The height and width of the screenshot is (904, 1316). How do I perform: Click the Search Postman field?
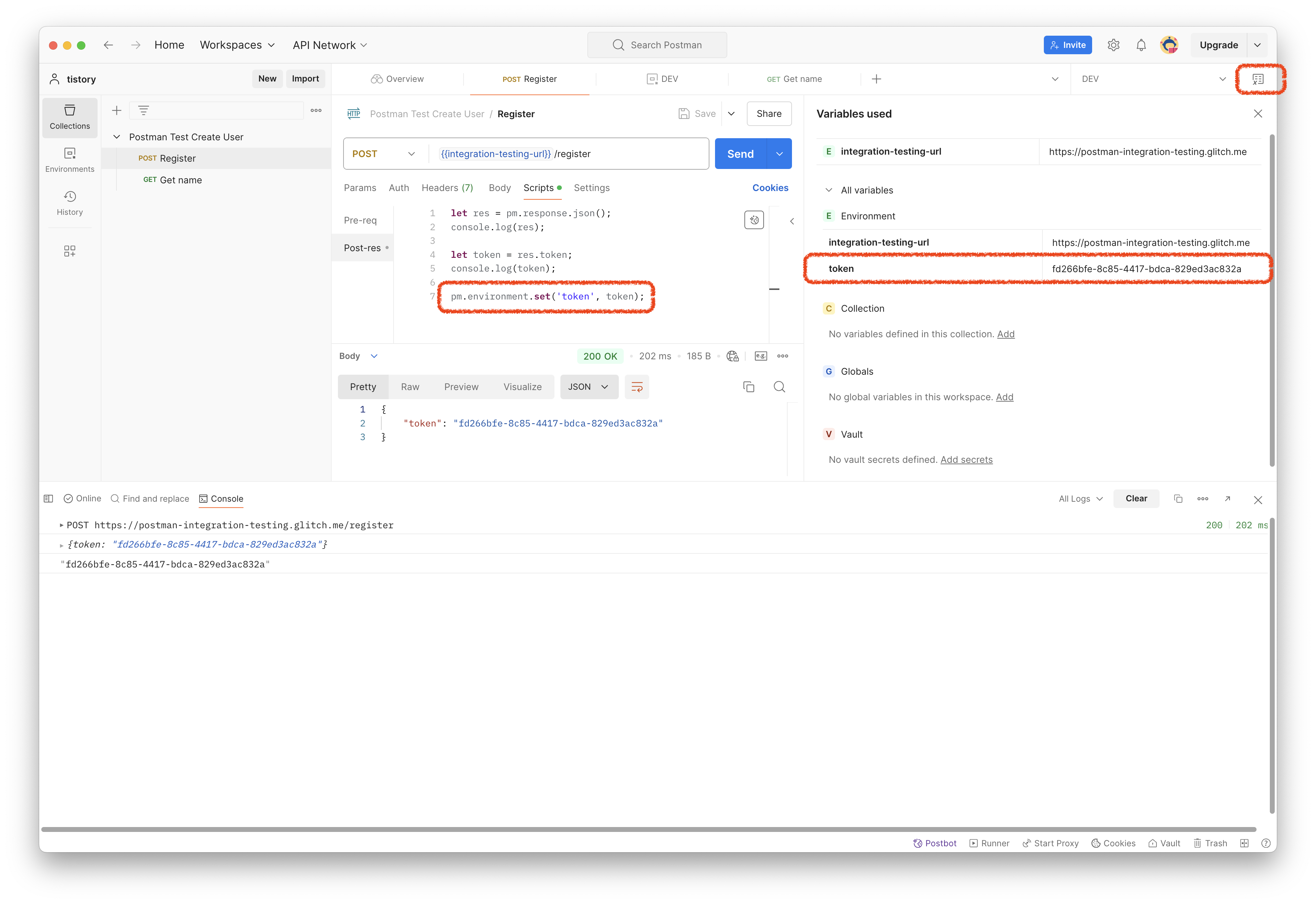tap(657, 45)
